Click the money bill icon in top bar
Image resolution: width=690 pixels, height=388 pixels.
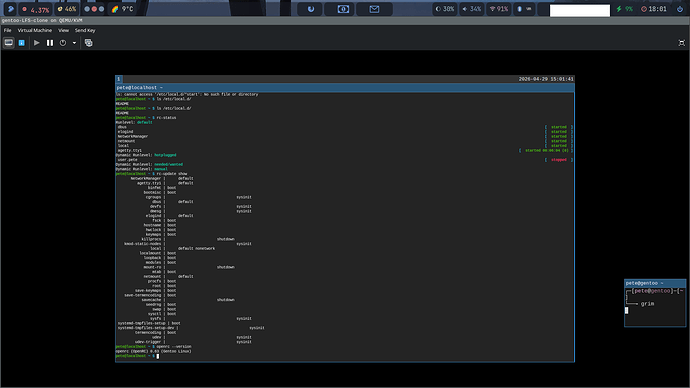343,9
